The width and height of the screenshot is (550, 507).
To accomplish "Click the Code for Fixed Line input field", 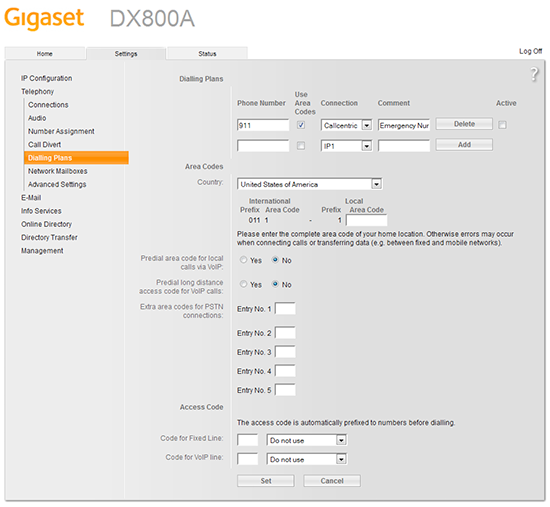I will pos(248,440).
